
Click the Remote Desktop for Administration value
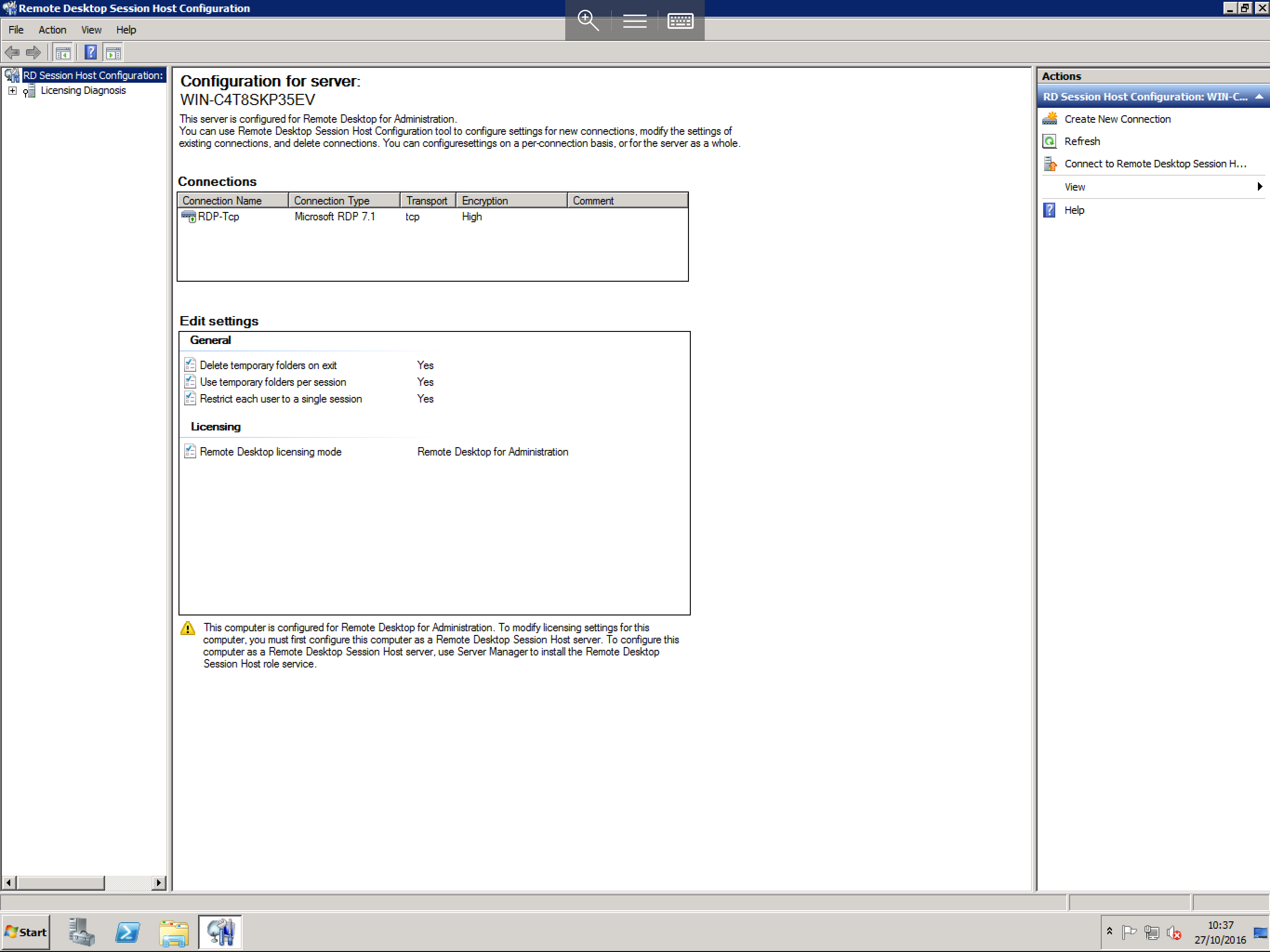(x=493, y=452)
